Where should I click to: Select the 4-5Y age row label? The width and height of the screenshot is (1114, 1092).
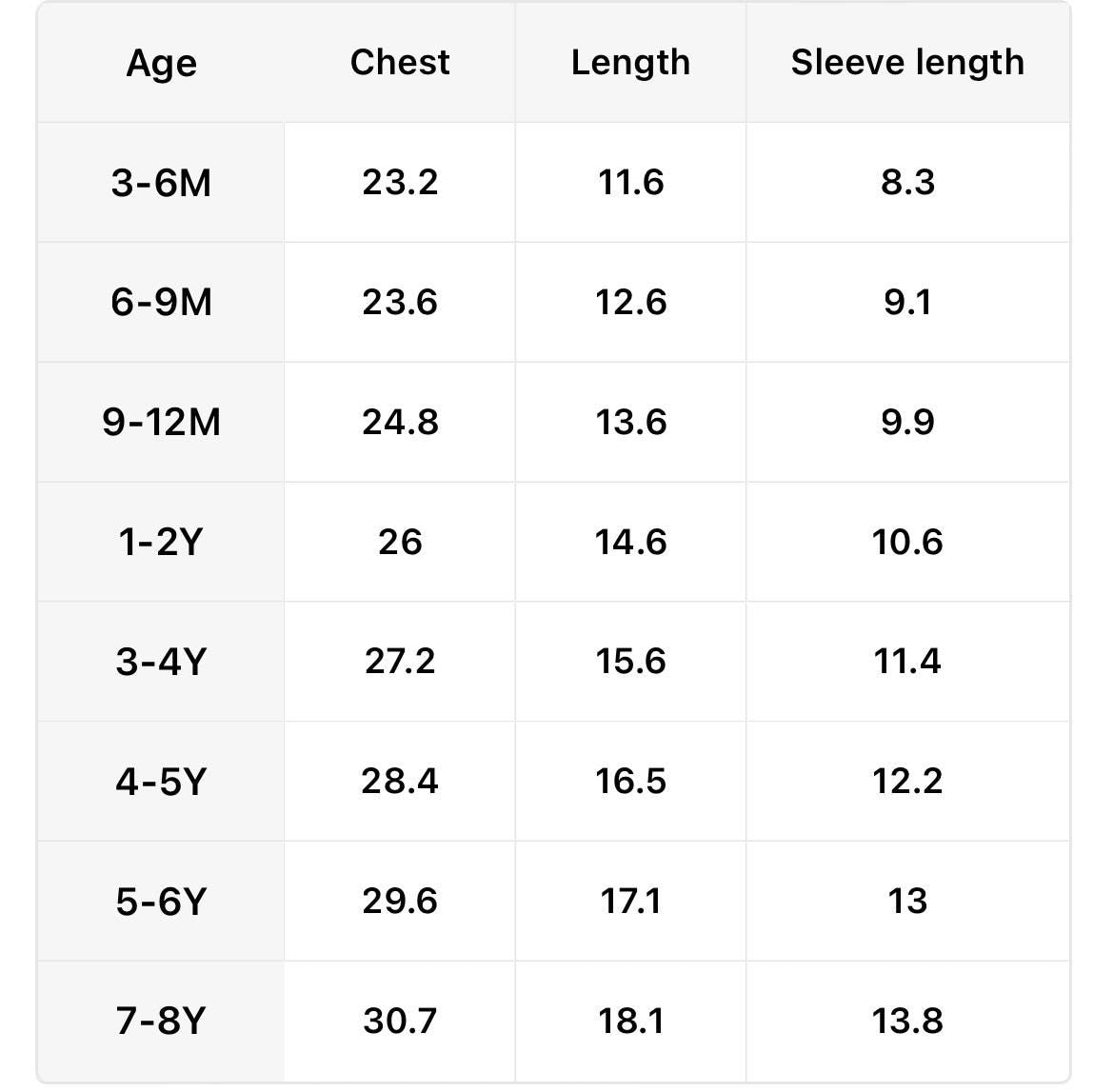tap(161, 782)
